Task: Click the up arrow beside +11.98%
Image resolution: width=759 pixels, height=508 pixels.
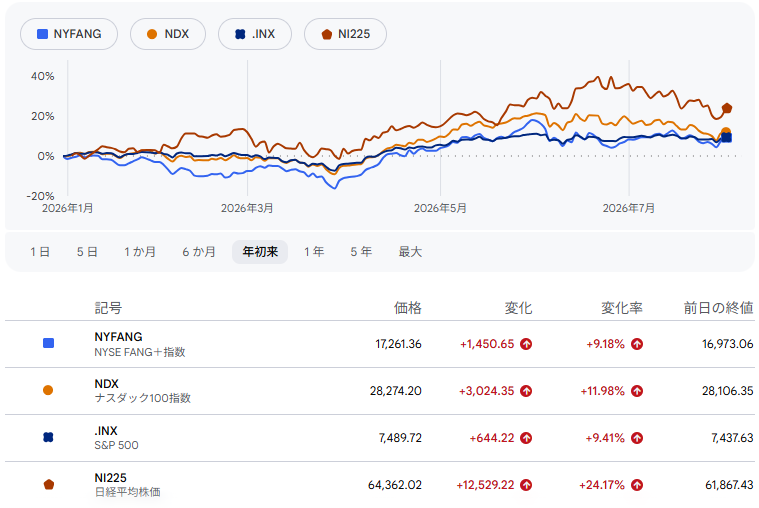Action: coord(637,391)
